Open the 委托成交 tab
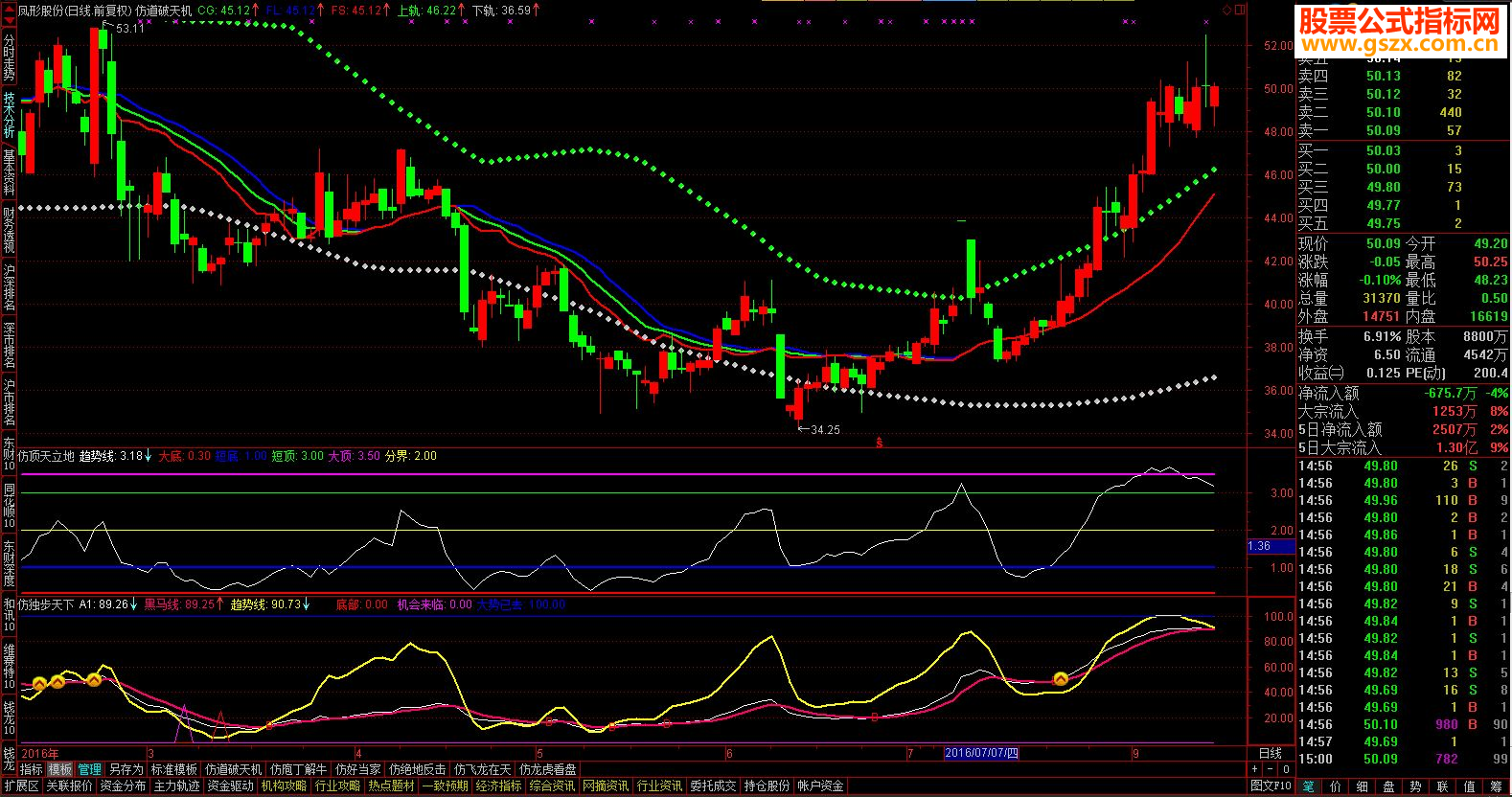The image size is (1512, 797). [713, 786]
